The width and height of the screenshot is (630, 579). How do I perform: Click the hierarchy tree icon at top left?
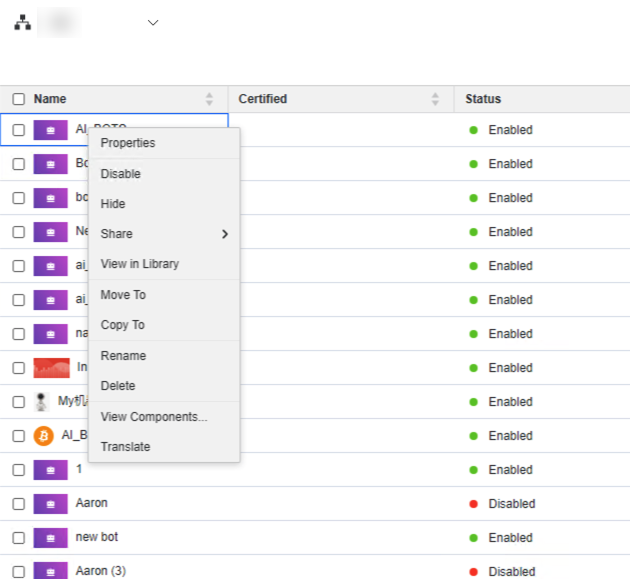pos(22,23)
